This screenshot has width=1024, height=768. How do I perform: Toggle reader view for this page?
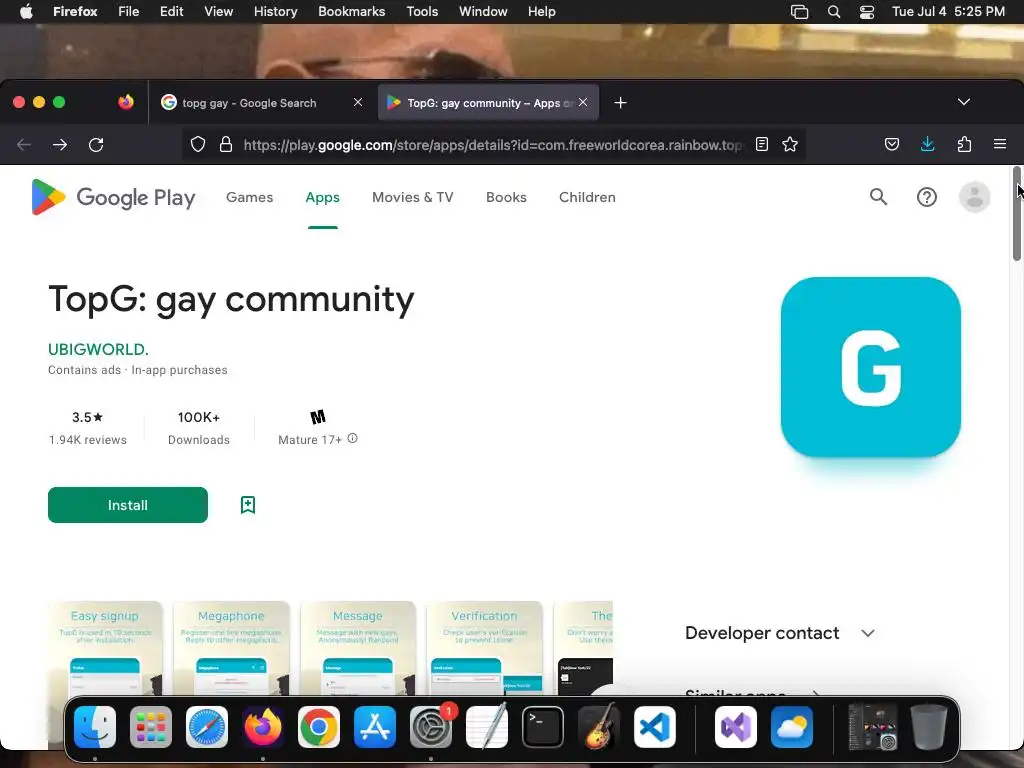click(x=761, y=144)
